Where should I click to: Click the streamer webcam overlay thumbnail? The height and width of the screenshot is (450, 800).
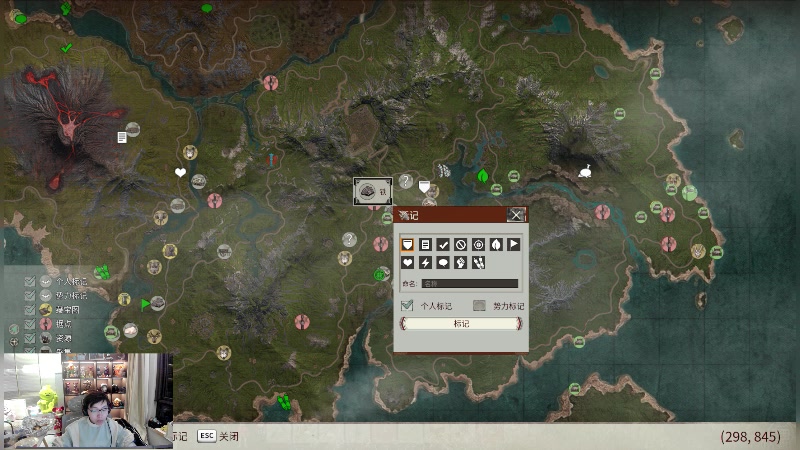click(88, 401)
